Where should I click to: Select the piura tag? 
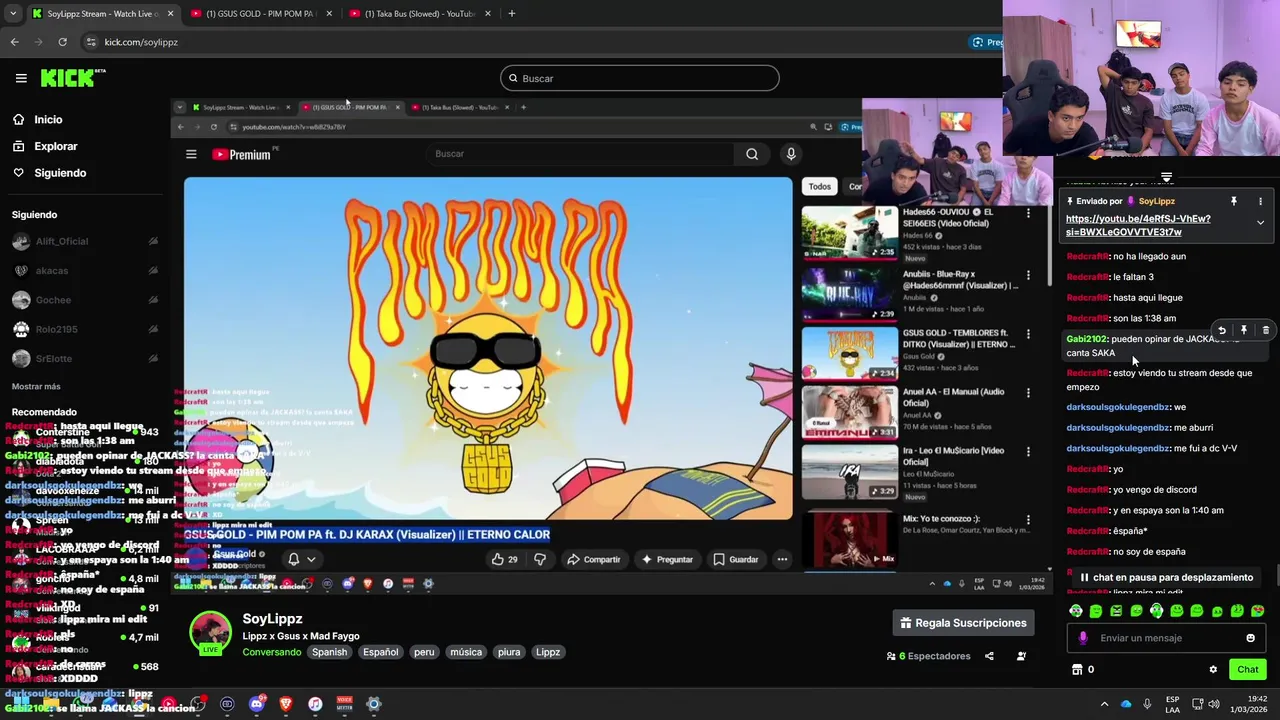point(509,652)
